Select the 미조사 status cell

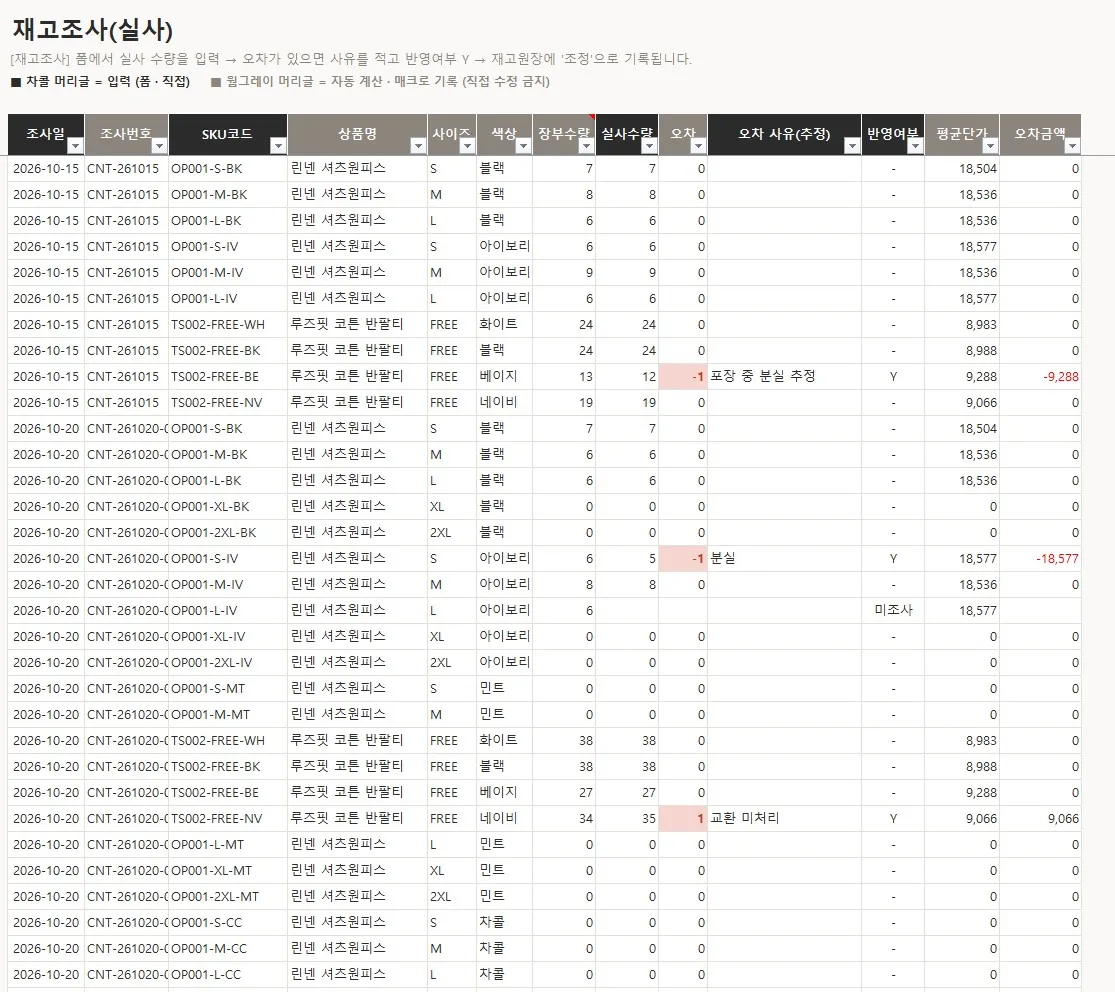[893, 610]
